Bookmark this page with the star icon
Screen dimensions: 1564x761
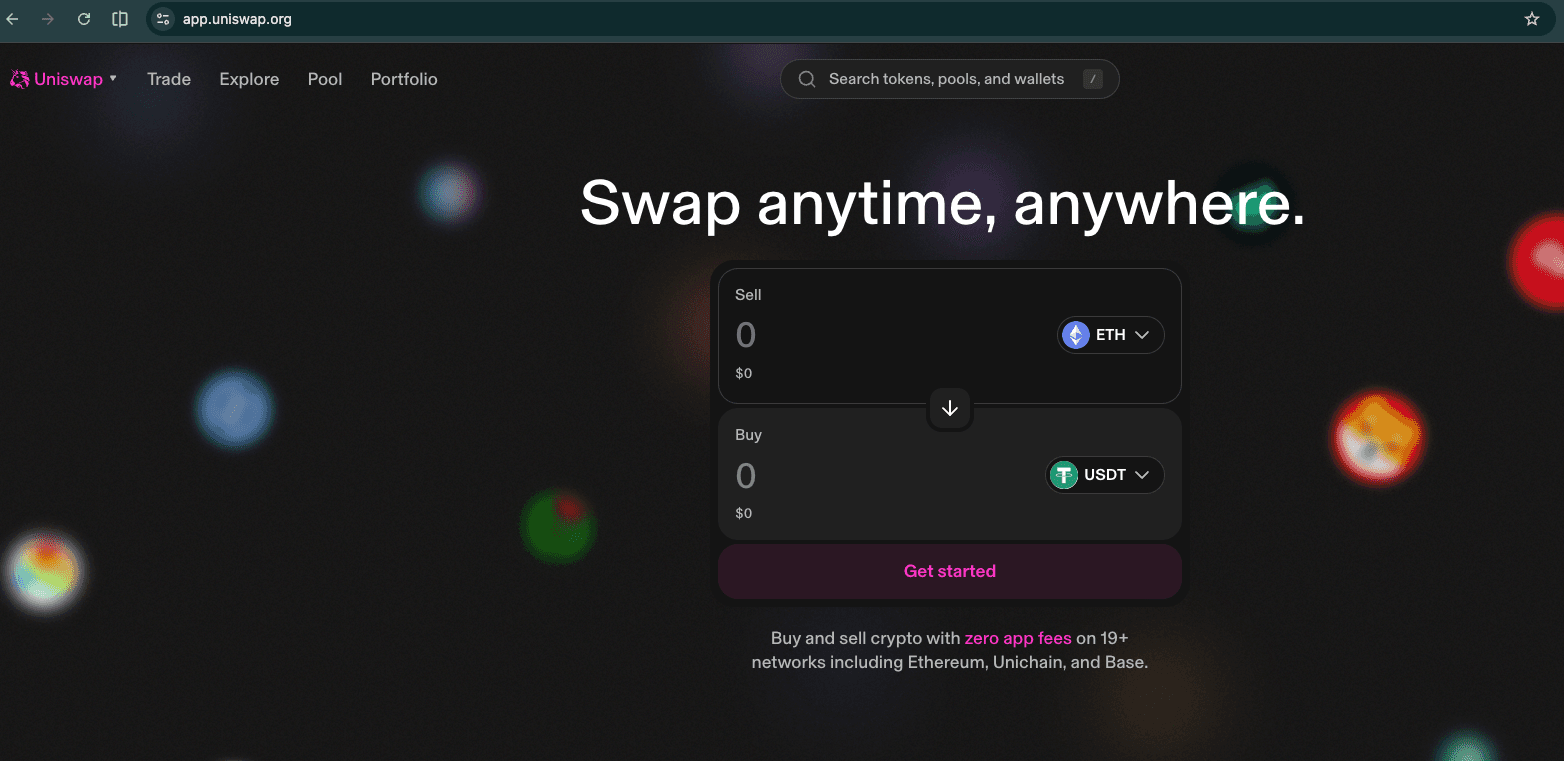click(x=1532, y=19)
